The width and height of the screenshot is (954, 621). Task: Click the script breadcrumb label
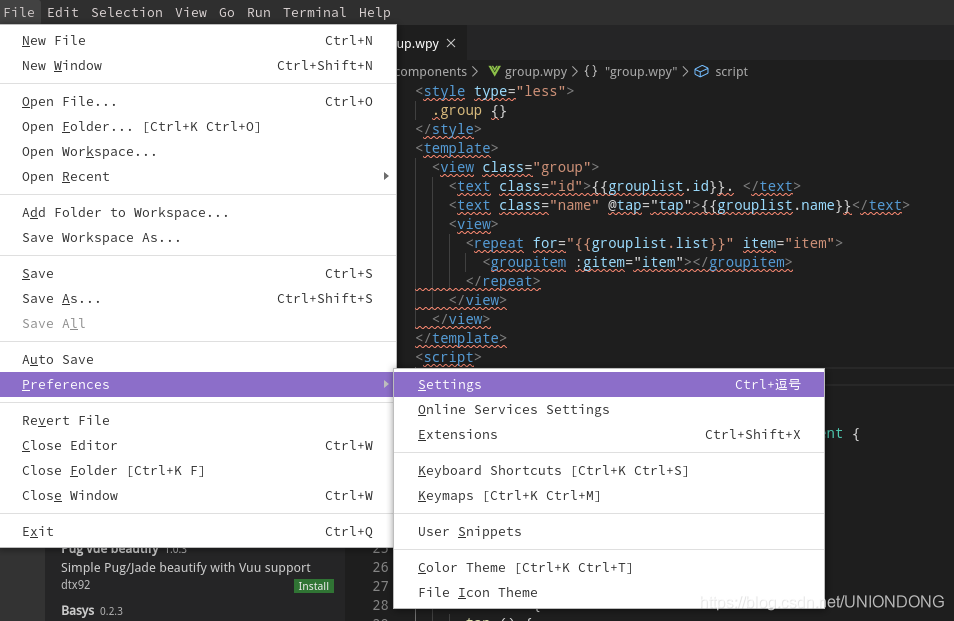click(731, 72)
